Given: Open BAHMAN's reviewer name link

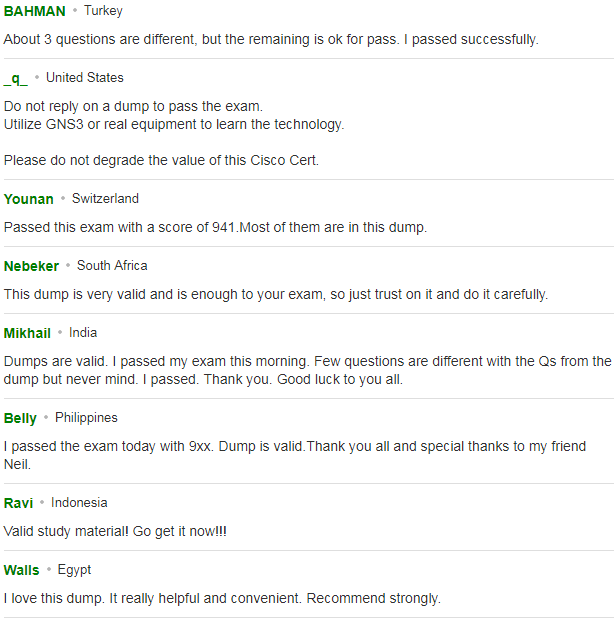Looking at the screenshot, I should [x=34, y=11].
